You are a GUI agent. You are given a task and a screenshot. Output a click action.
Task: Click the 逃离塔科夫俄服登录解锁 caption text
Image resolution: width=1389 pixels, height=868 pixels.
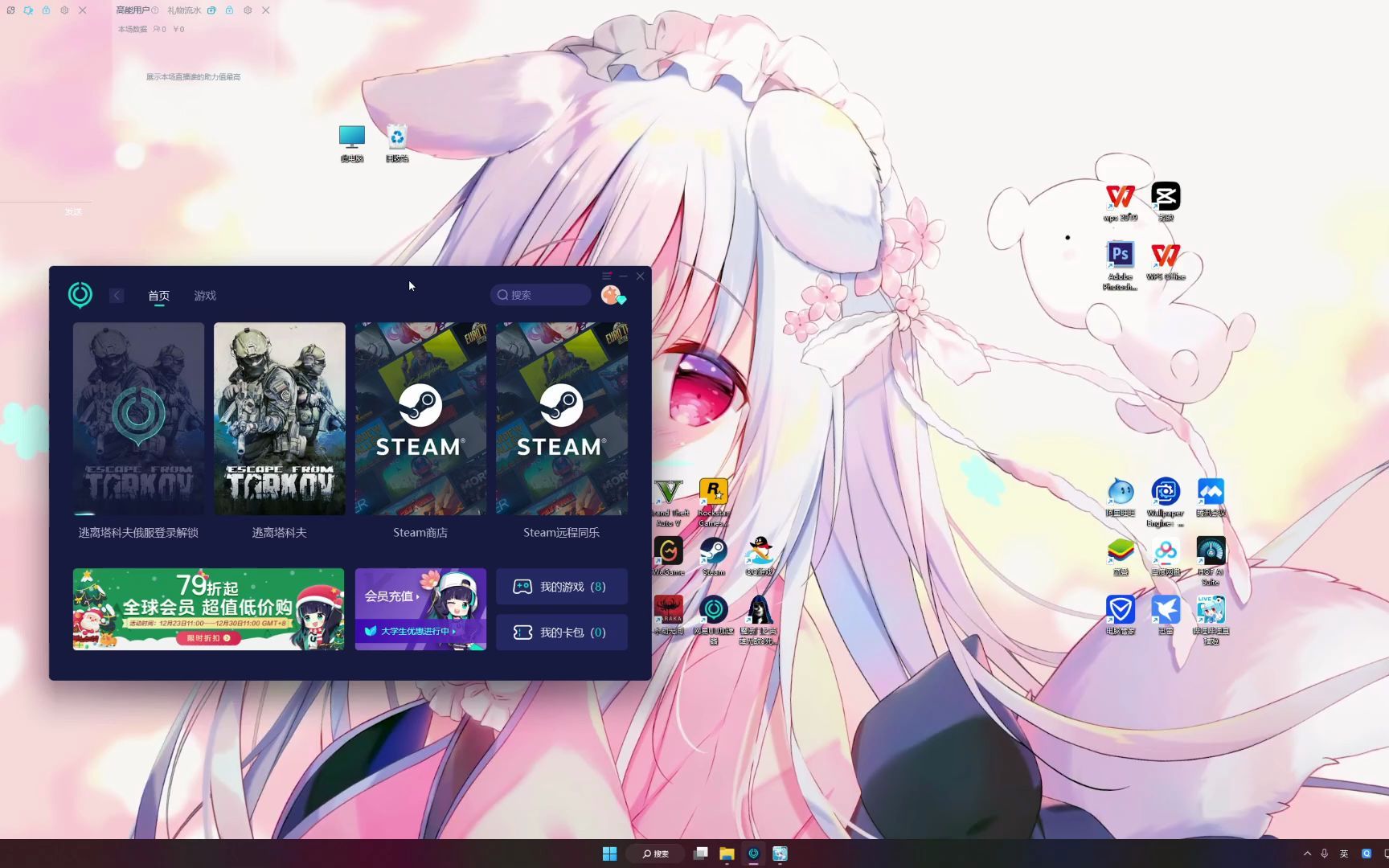[x=138, y=533]
